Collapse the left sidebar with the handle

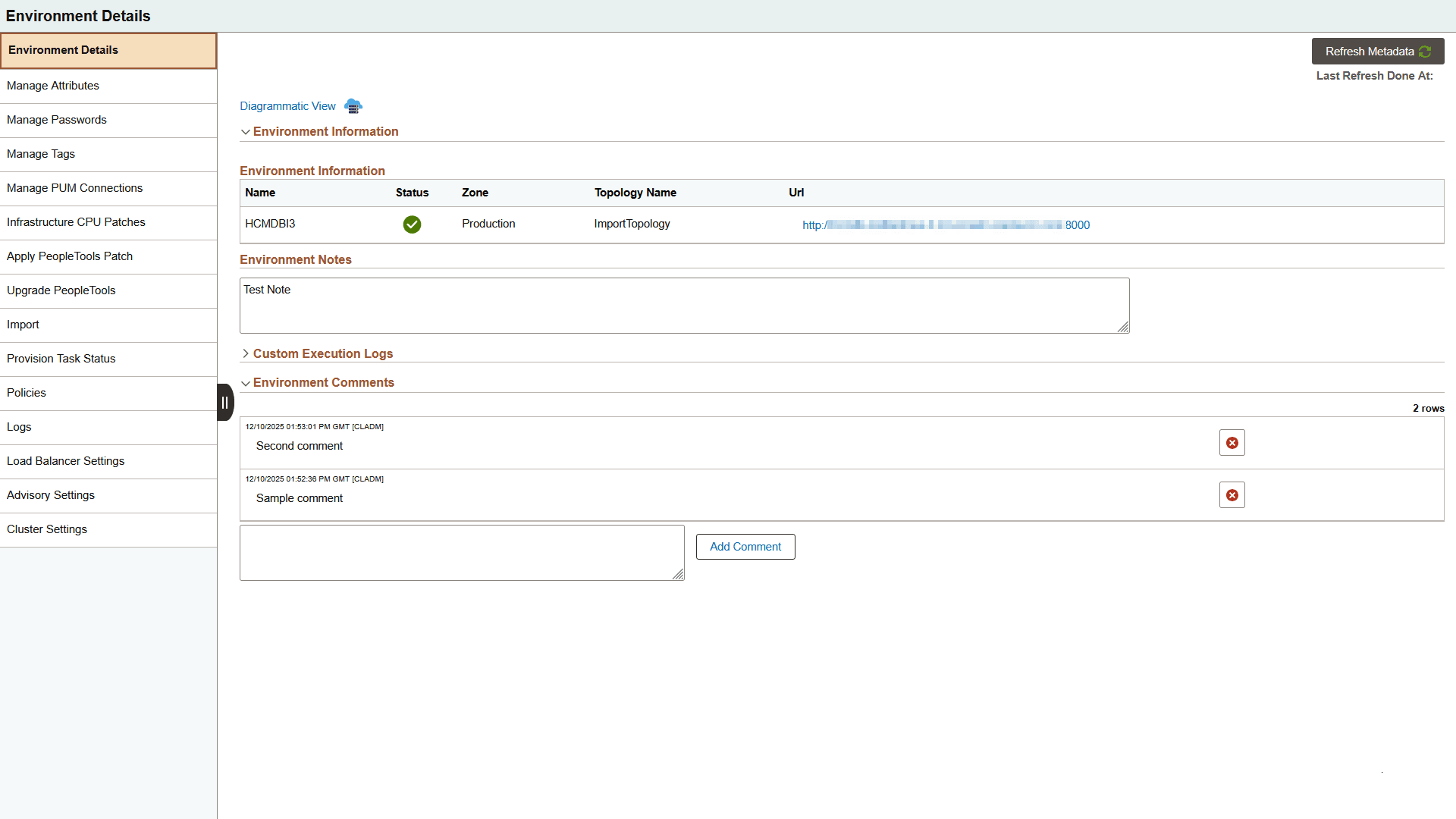pos(224,403)
